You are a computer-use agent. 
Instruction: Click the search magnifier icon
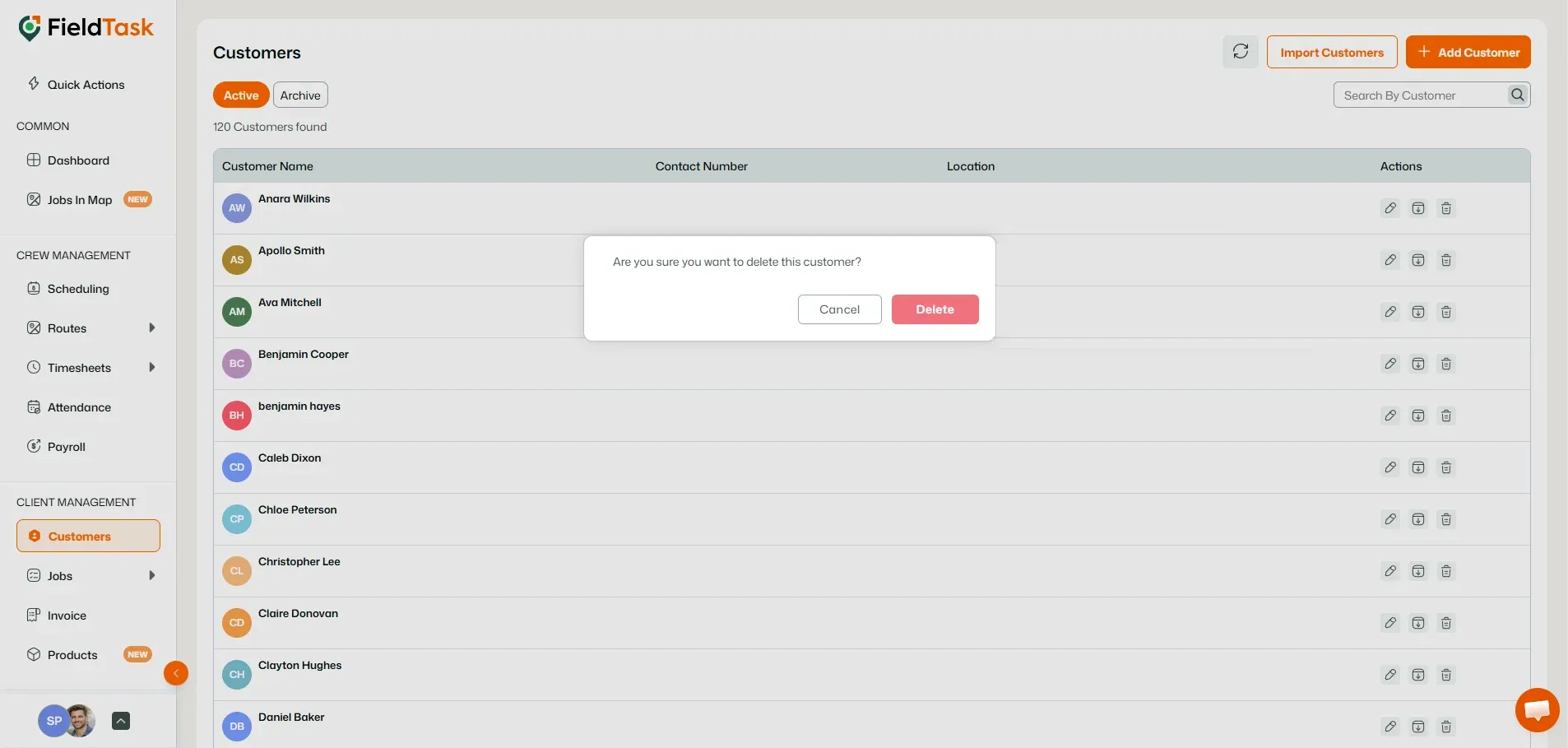pos(1518,95)
